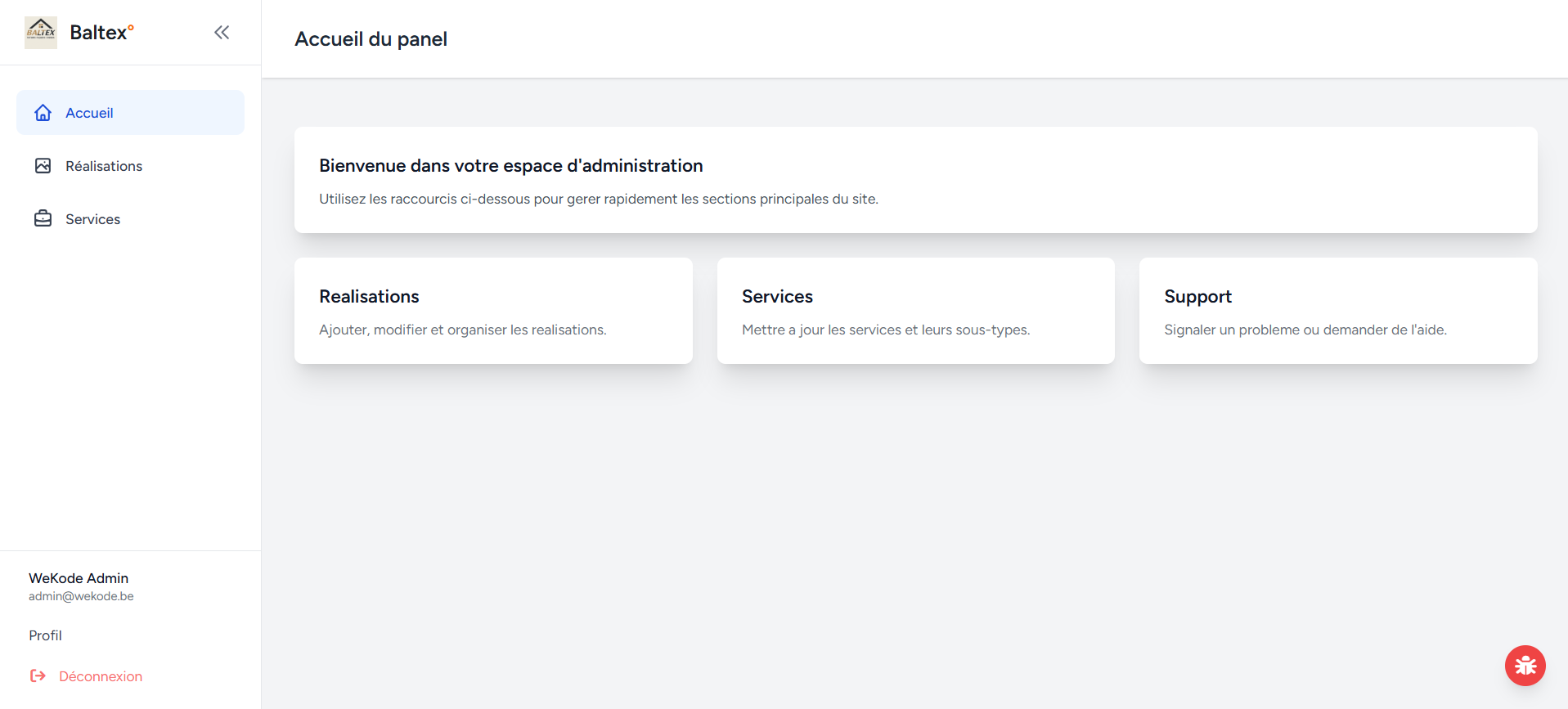The height and width of the screenshot is (709, 1568).
Task: Click the Bienvenue welcome card heading
Action: click(x=511, y=166)
